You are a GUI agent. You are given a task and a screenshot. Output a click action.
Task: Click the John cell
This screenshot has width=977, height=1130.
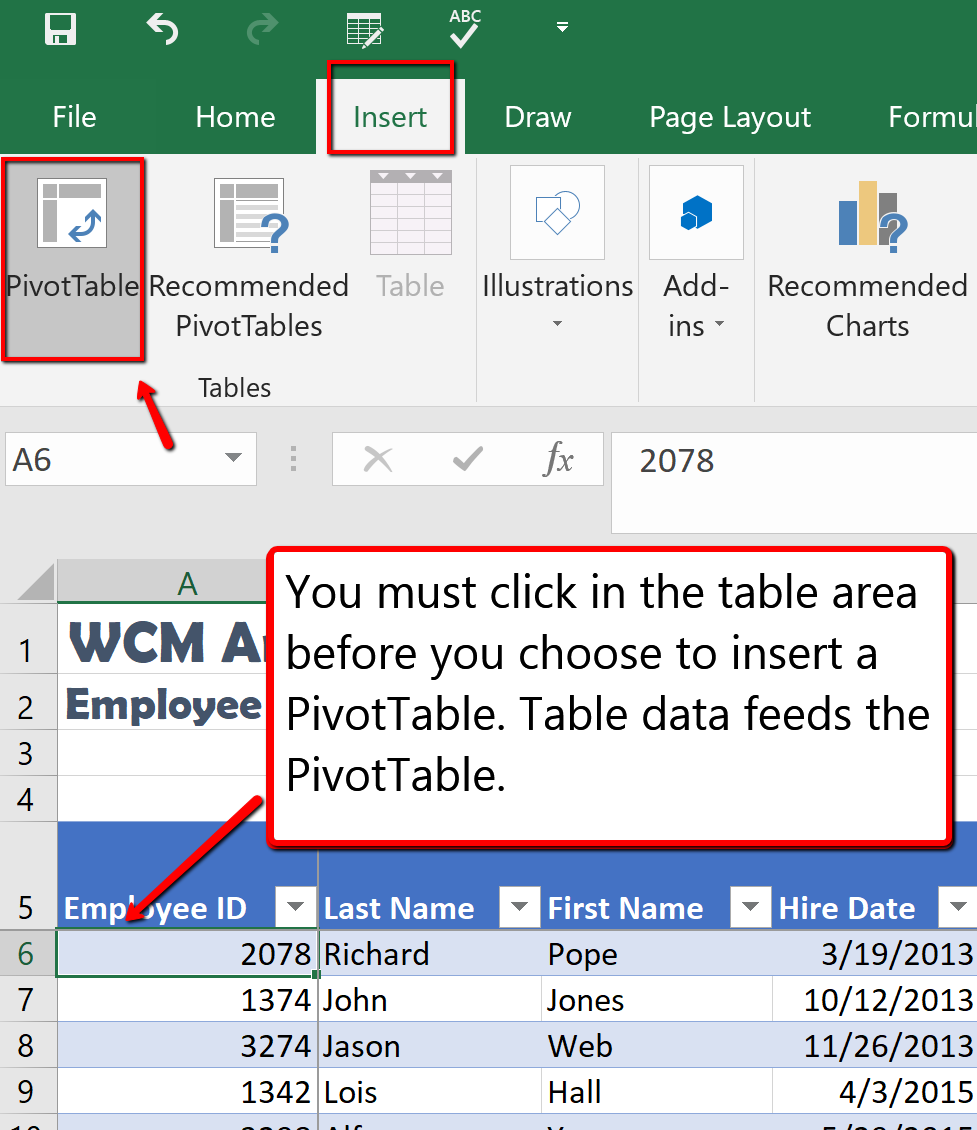pos(429,1000)
